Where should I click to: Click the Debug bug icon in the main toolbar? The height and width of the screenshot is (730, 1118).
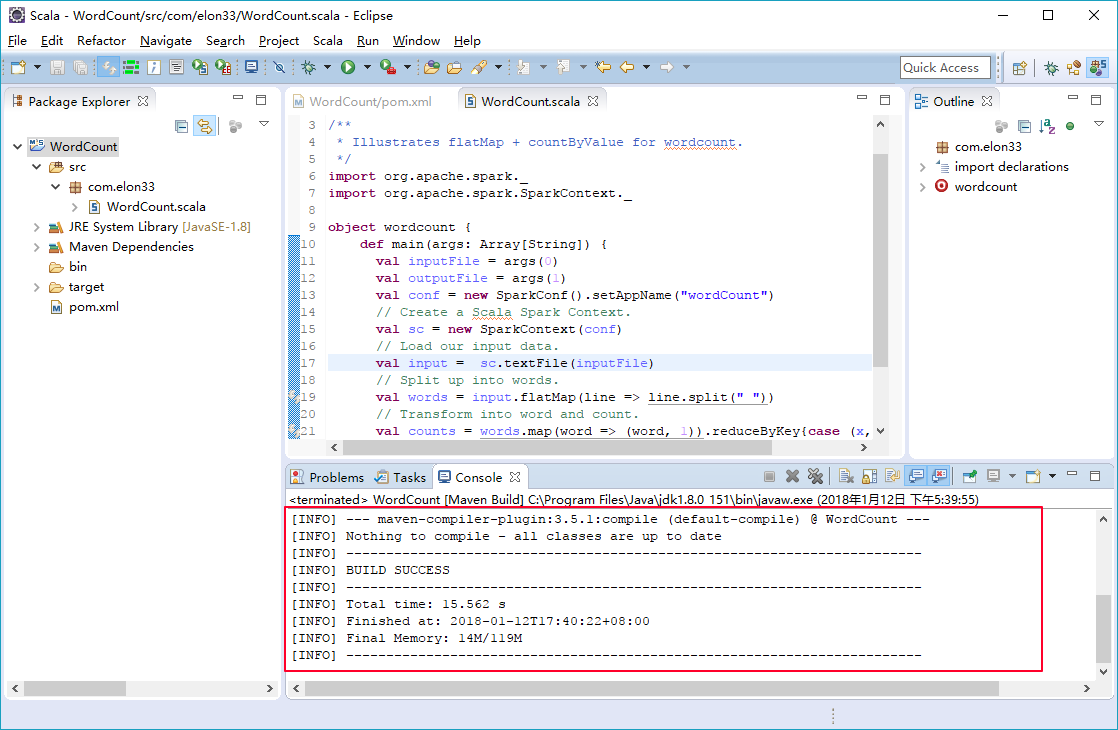309,67
